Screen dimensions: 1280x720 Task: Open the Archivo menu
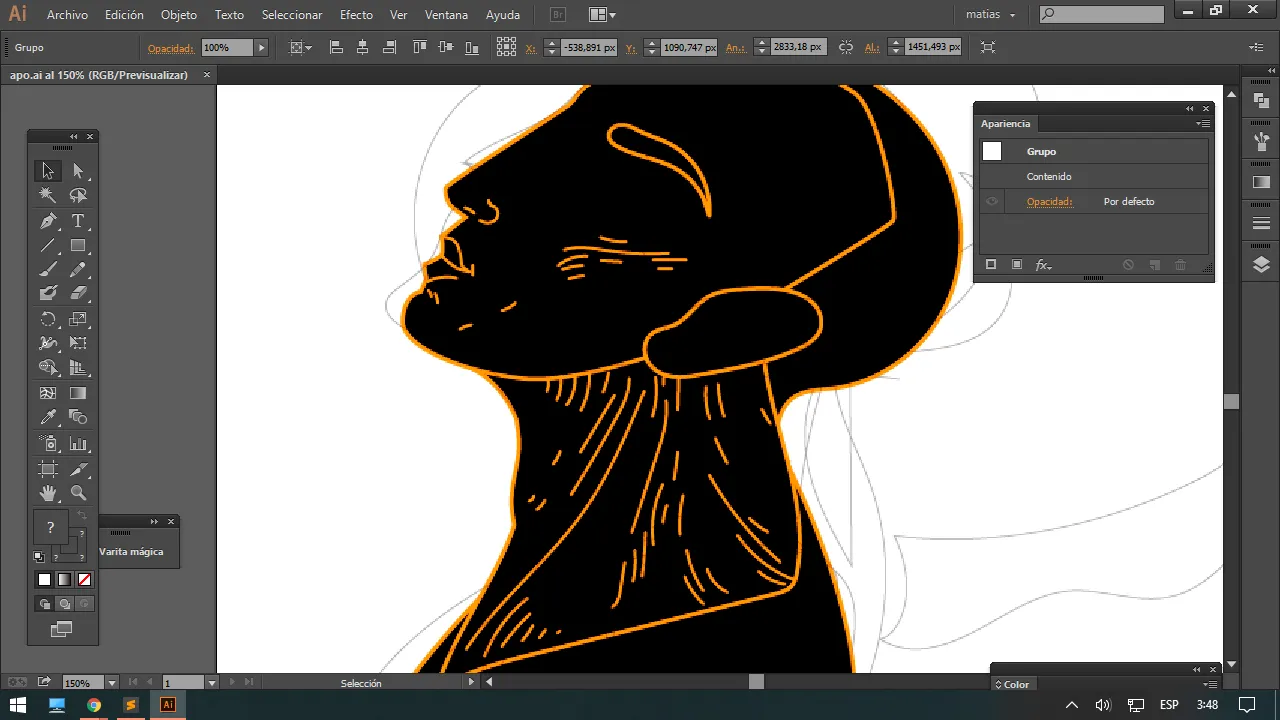pyautogui.click(x=67, y=15)
